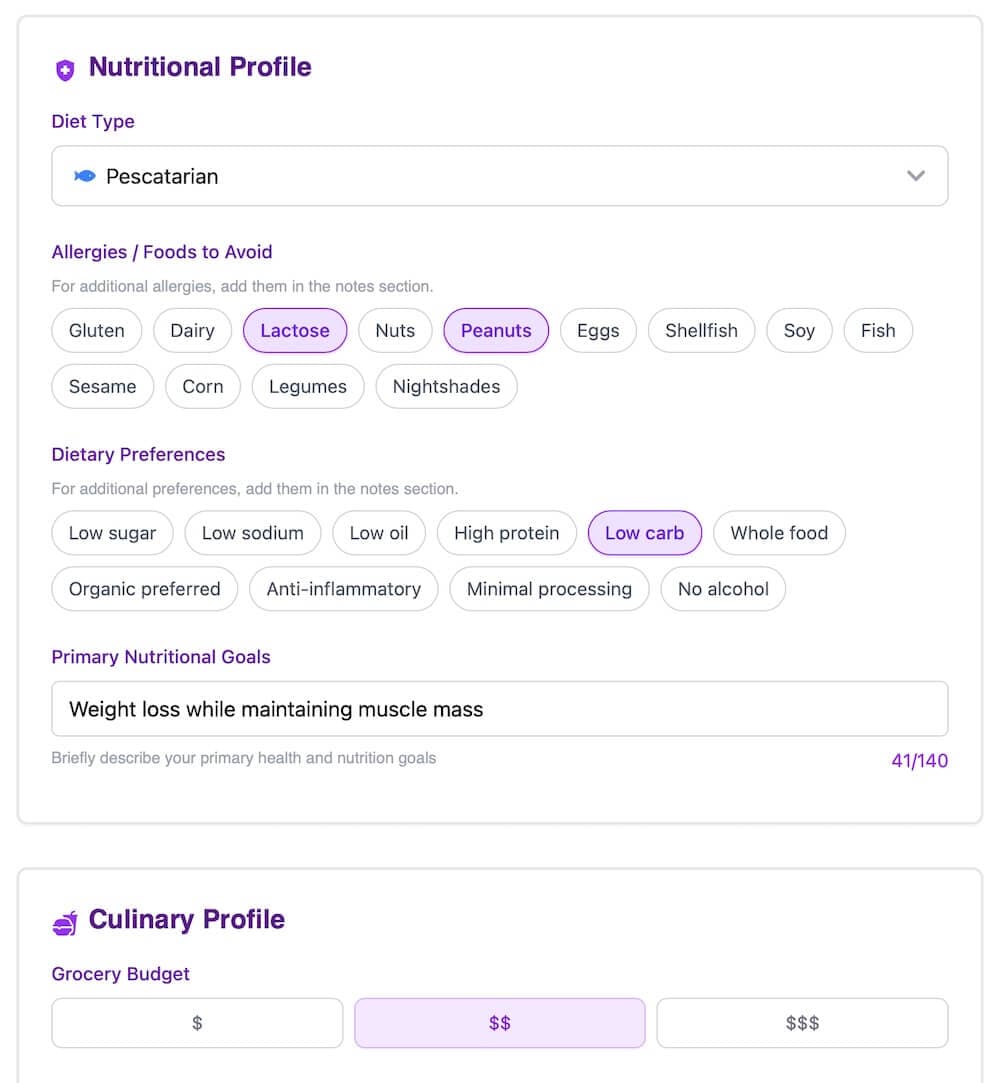This screenshot has height=1083, width=1000.
Task: Click the 41/140 character counter
Action: tap(919, 760)
